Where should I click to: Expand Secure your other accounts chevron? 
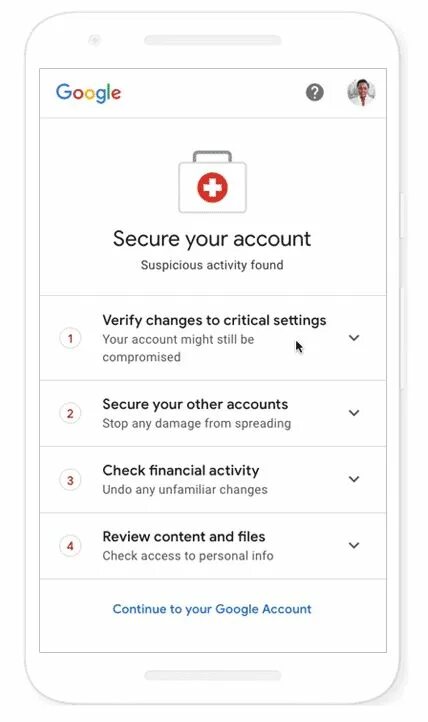click(x=354, y=413)
